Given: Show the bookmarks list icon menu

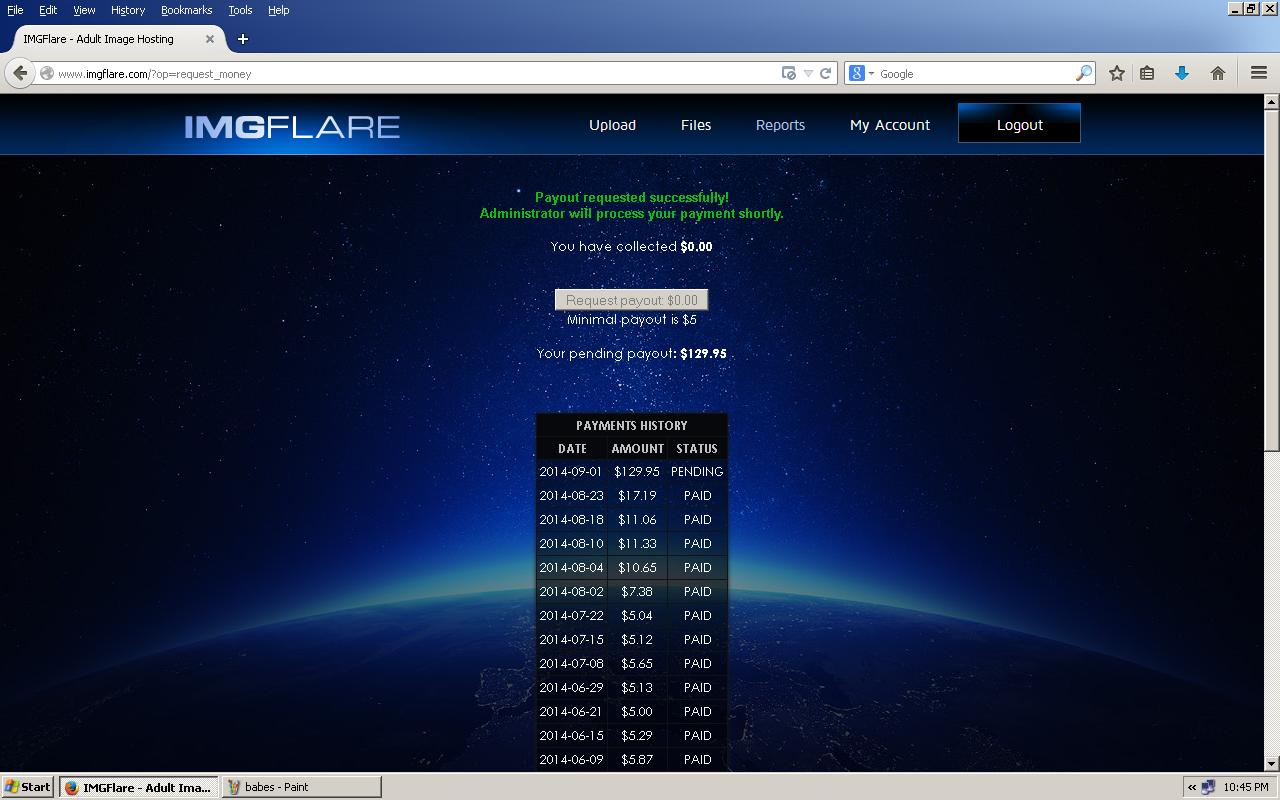Looking at the screenshot, I should pos(1148,73).
